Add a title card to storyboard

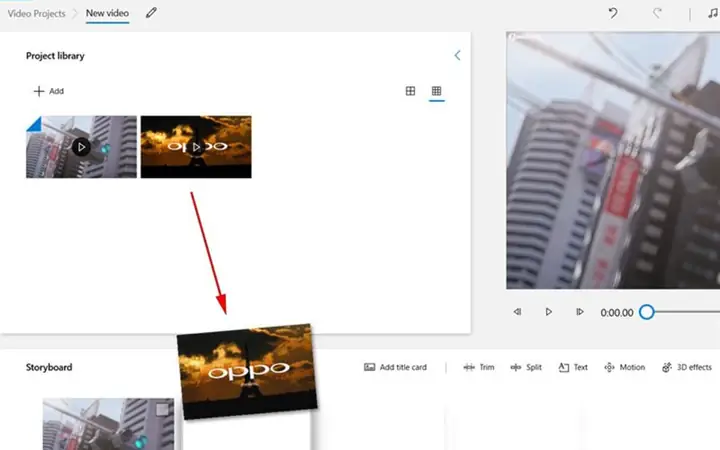click(395, 367)
